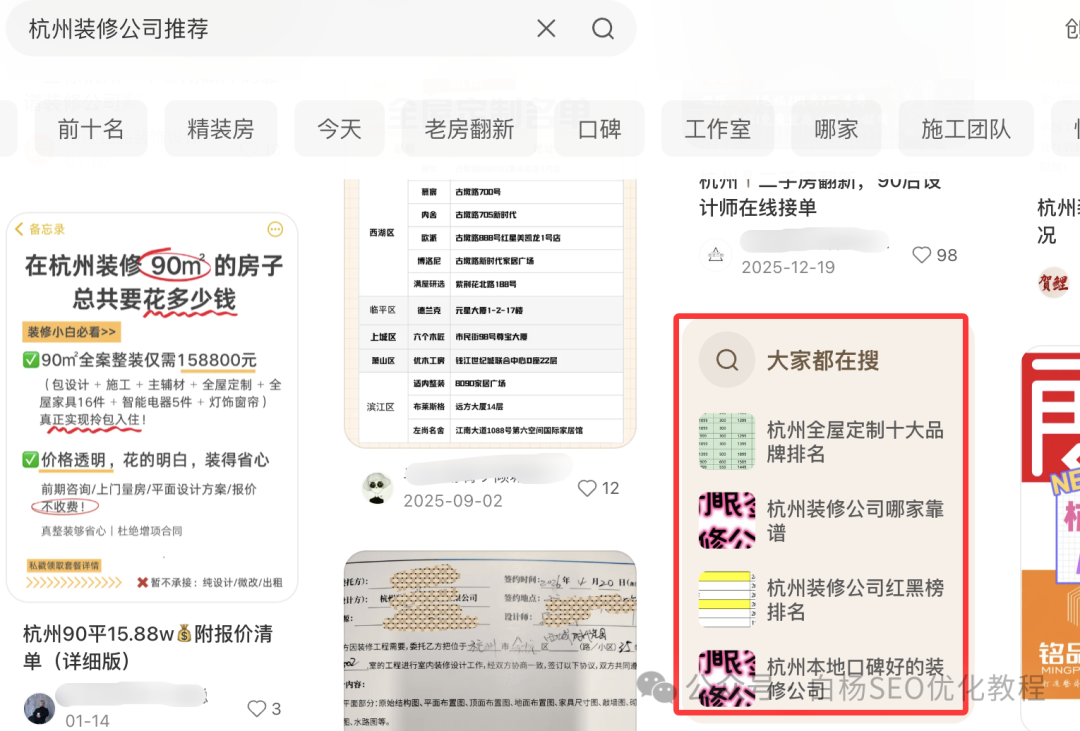Open author avatar on 2025-12-19 post
The width and height of the screenshot is (1080, 731).
[x=715, y=255]
